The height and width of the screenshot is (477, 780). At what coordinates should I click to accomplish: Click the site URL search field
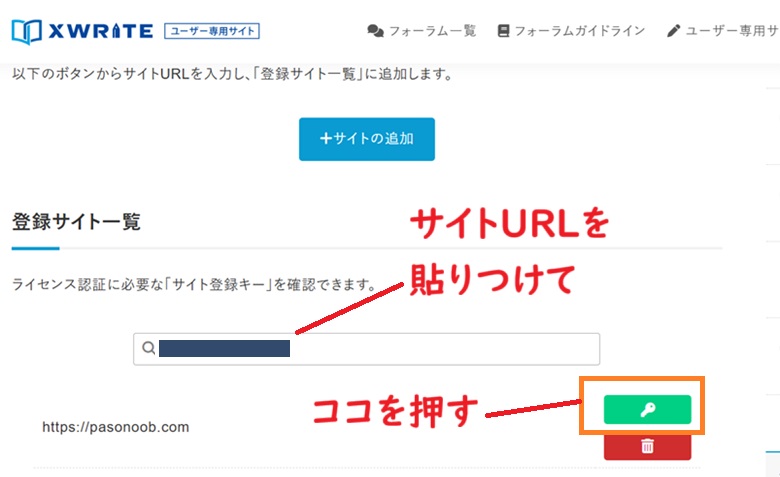(x=367, y=349)
